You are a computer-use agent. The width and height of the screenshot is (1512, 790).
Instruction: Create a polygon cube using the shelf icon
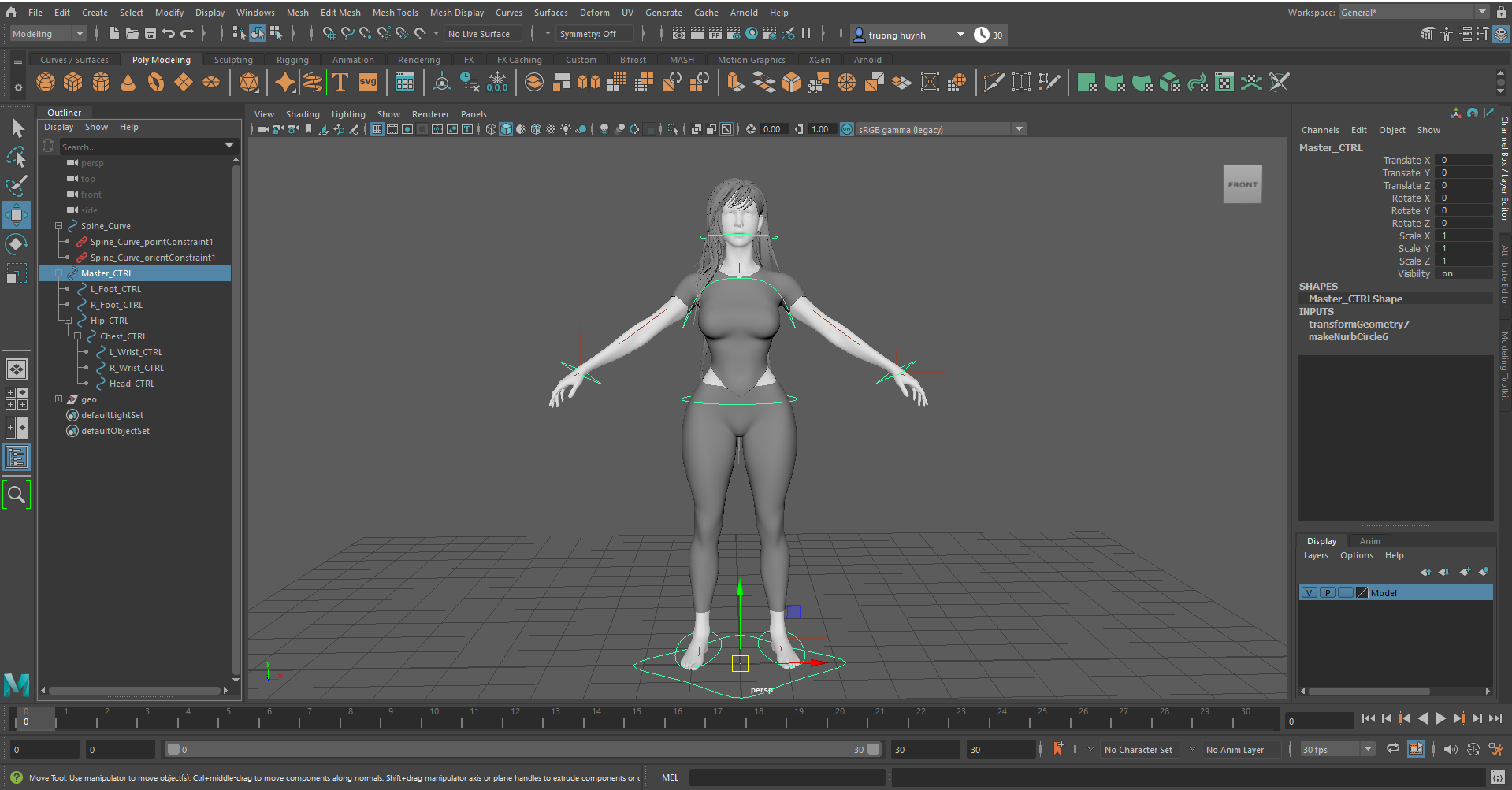(x=73, y=82)
